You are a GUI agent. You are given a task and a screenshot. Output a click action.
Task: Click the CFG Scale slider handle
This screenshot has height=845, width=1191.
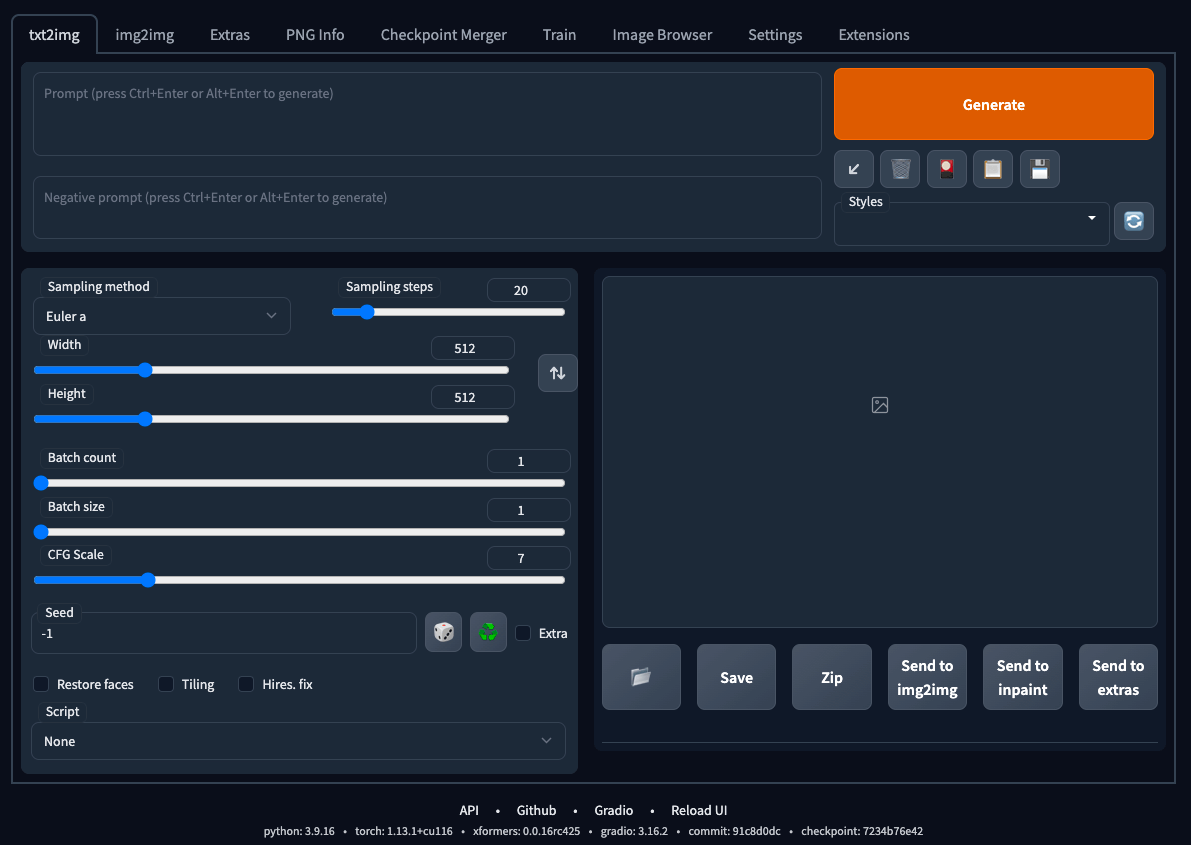(x=148, y=580)
